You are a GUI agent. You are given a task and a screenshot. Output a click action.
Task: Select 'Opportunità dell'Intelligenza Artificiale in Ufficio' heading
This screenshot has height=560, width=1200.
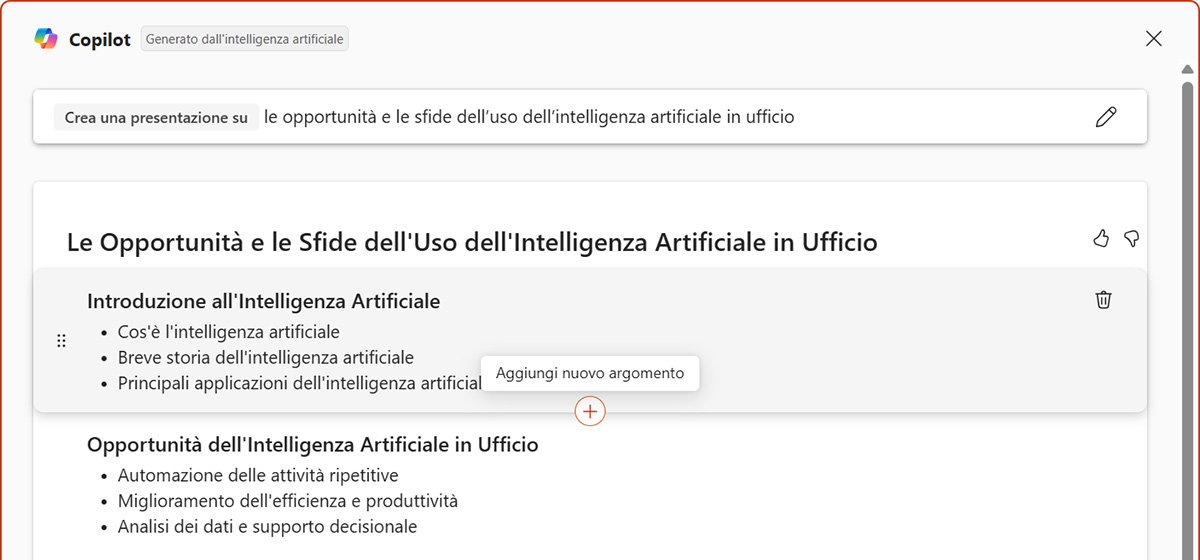coord(312,445)
